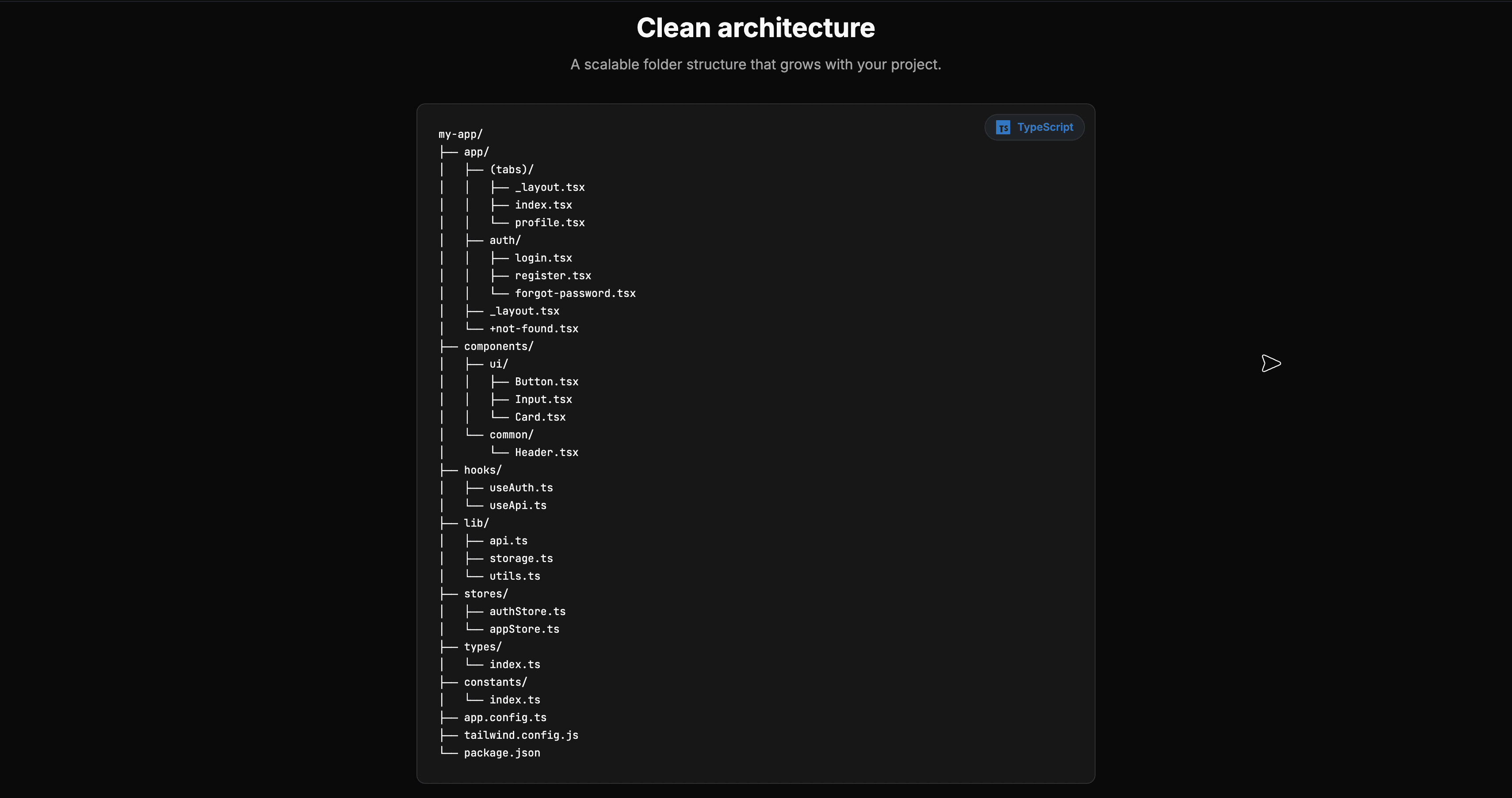Select authStore.ts in stores folder
The height and width of the screenshot is (798, 1512).
click(x=527, y=611)
